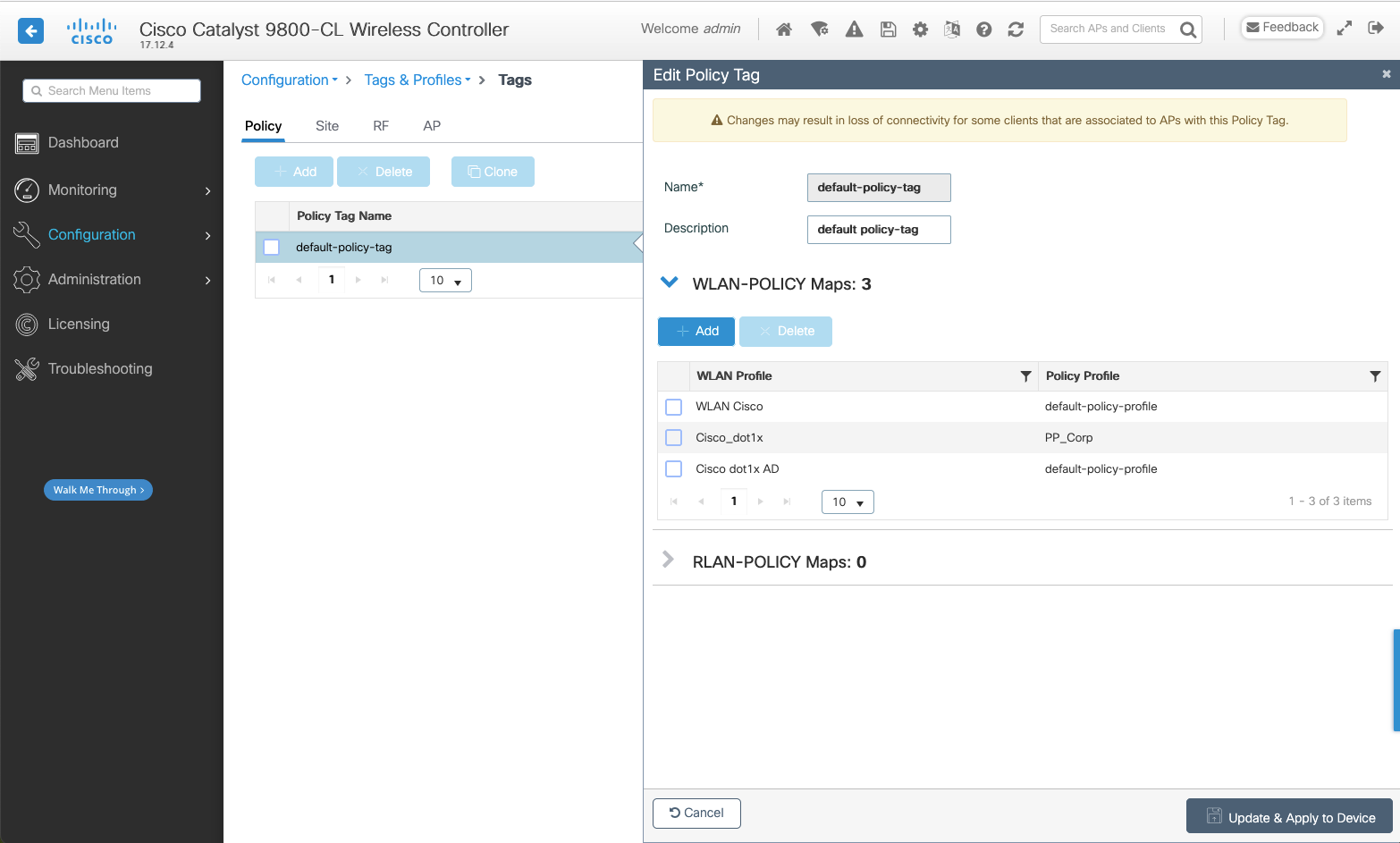Toggle full screen with expand arrows icon

tap(1344, 29)
